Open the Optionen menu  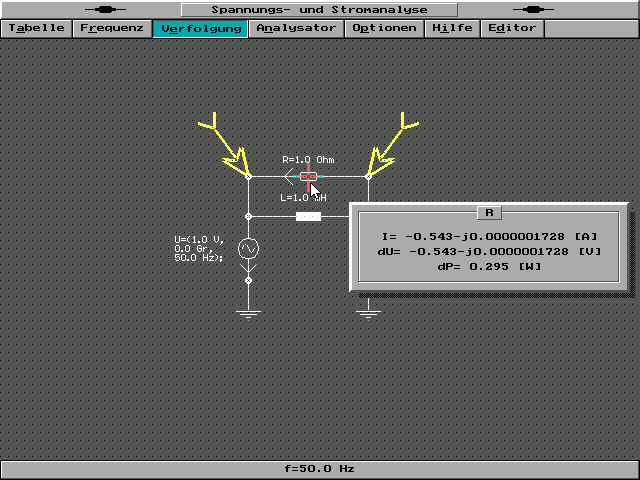click(385, 28)
